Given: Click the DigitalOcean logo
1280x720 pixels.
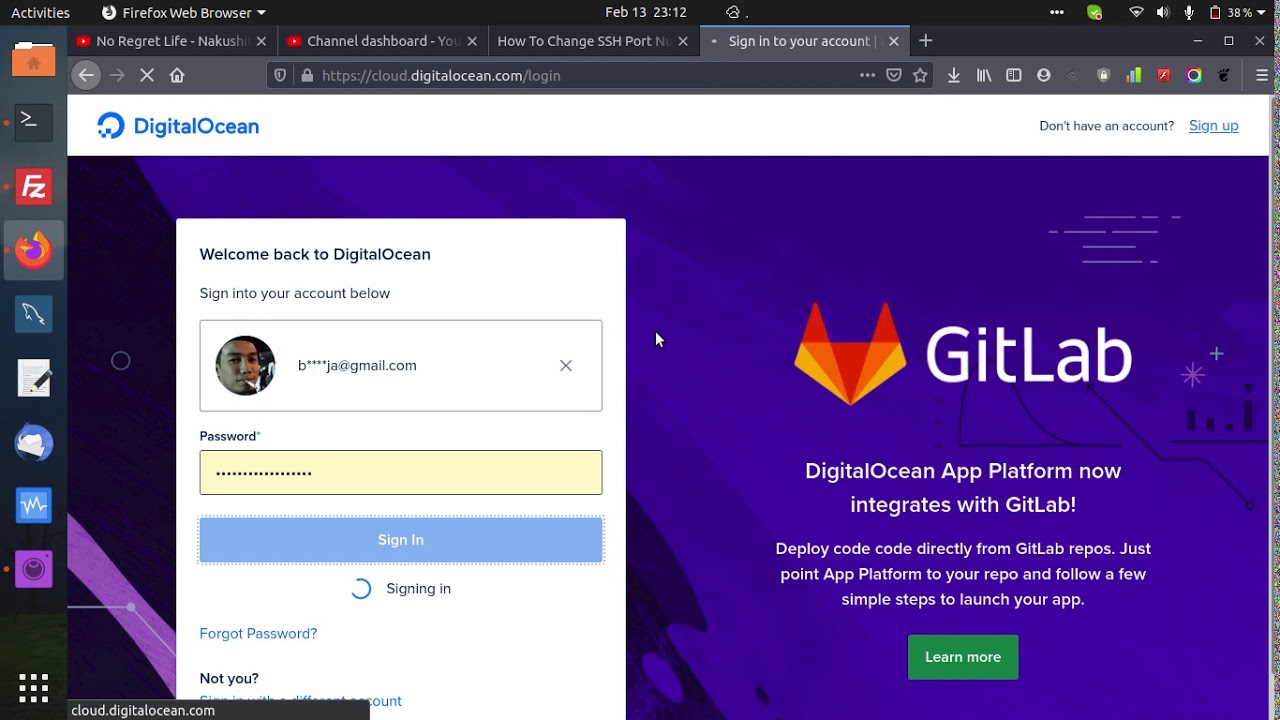Looking at the screenshot, I should click(x=178, y=126).
